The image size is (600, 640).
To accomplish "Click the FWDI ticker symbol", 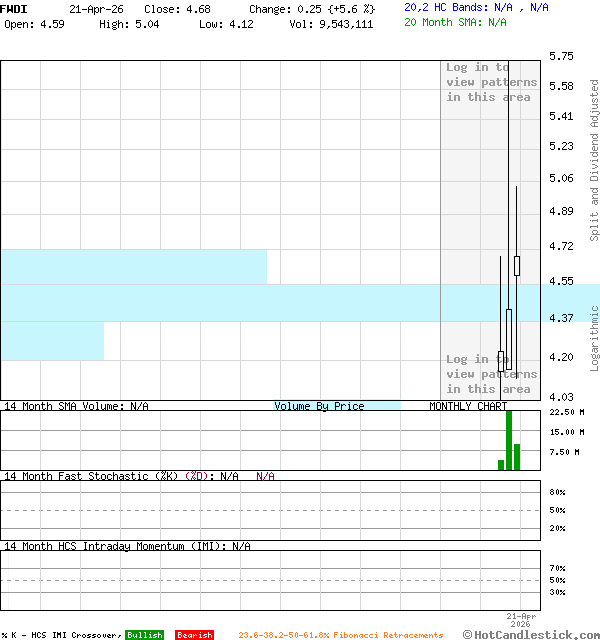I will [x=14, y=8].
